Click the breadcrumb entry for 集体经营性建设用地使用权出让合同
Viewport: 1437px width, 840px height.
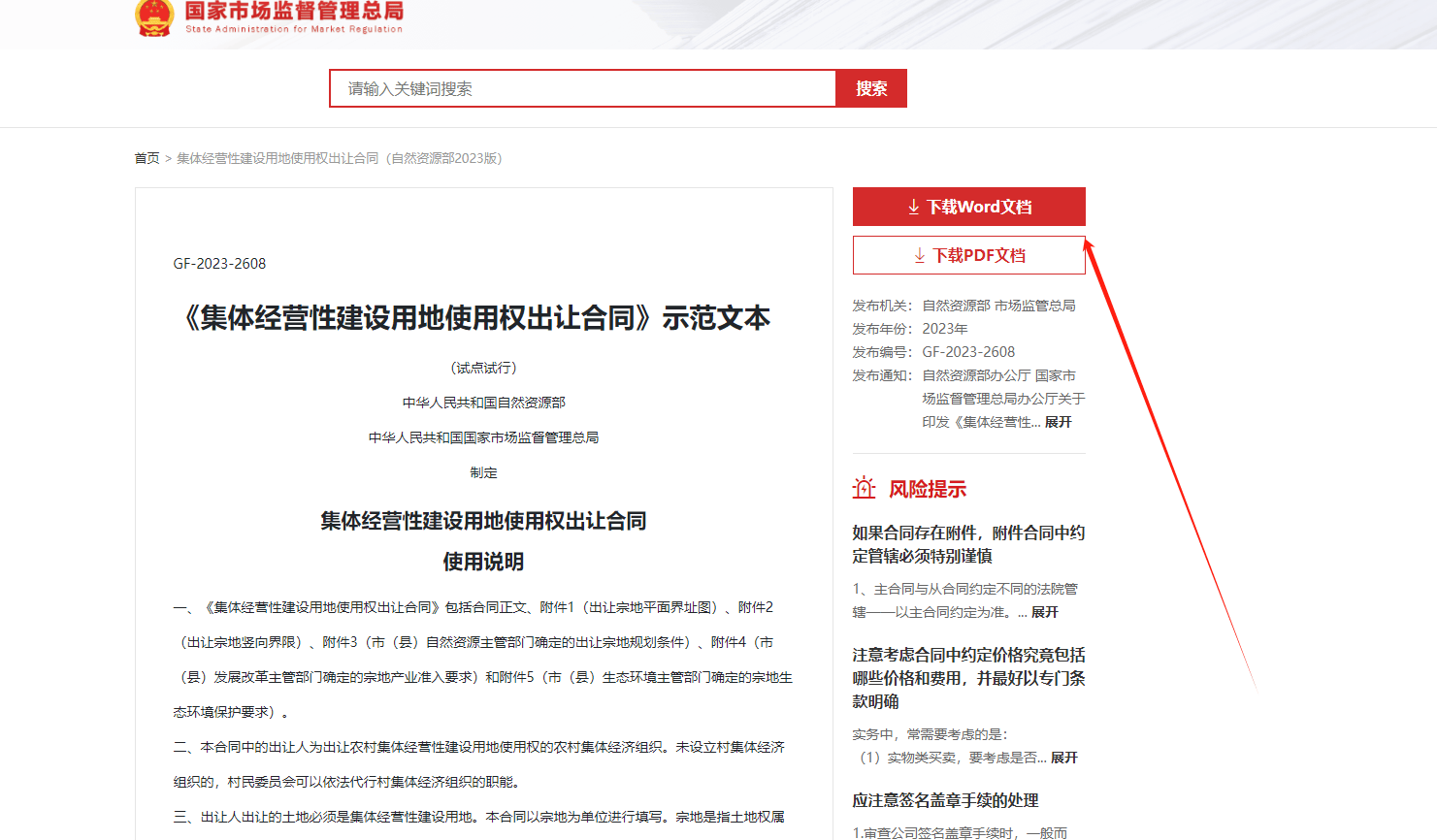pos(339,158)
